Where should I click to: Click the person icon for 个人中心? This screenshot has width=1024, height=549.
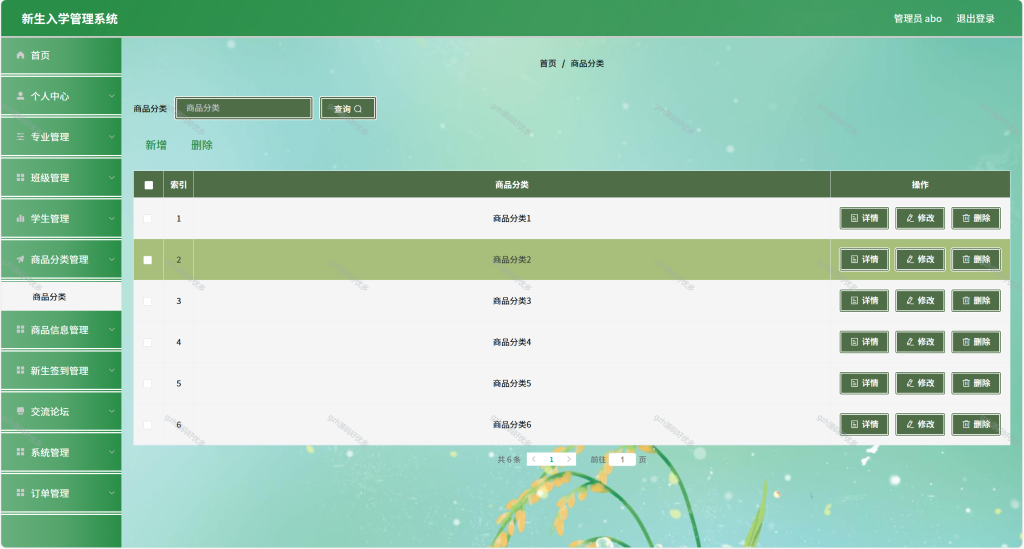click(20, 96)
